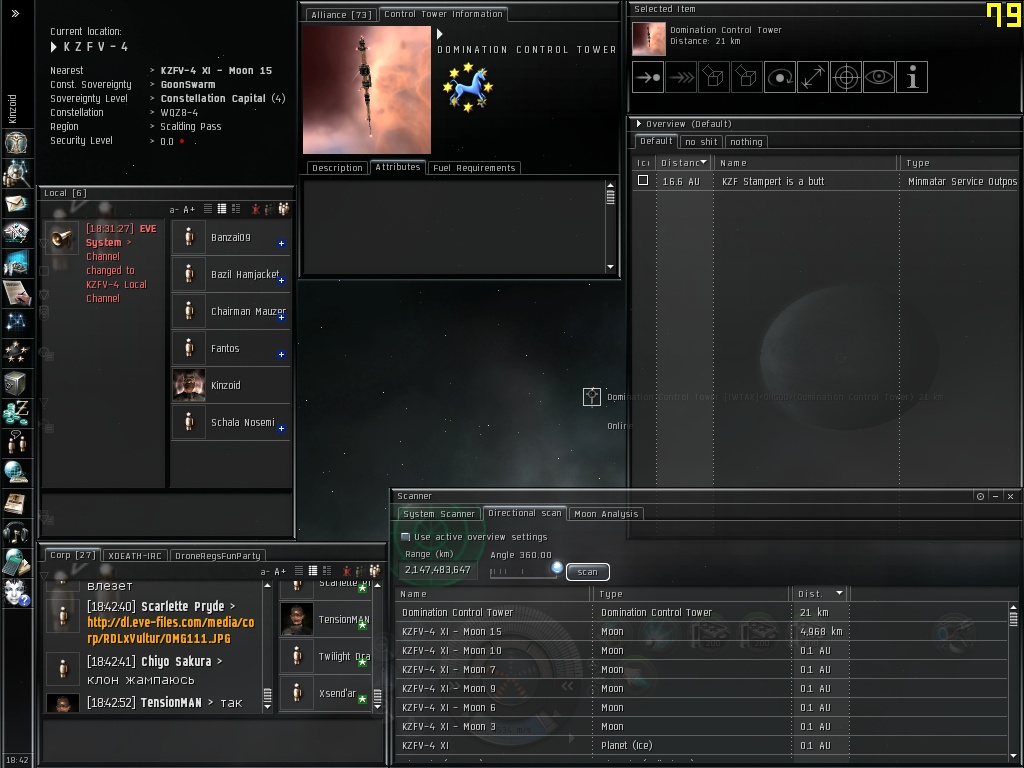Open the EVE Mail envelope icon
The width and height of the screenshot is (1024, 768).
pyautogui.click(x=16, y=204)
